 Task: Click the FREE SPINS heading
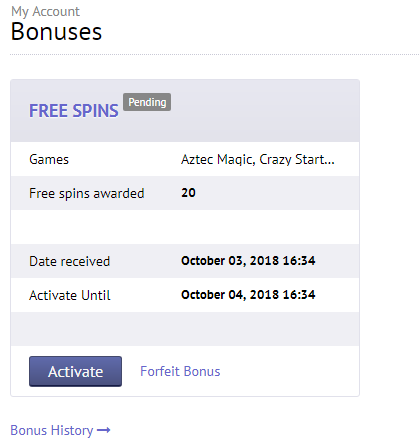[x=74, y=111]
